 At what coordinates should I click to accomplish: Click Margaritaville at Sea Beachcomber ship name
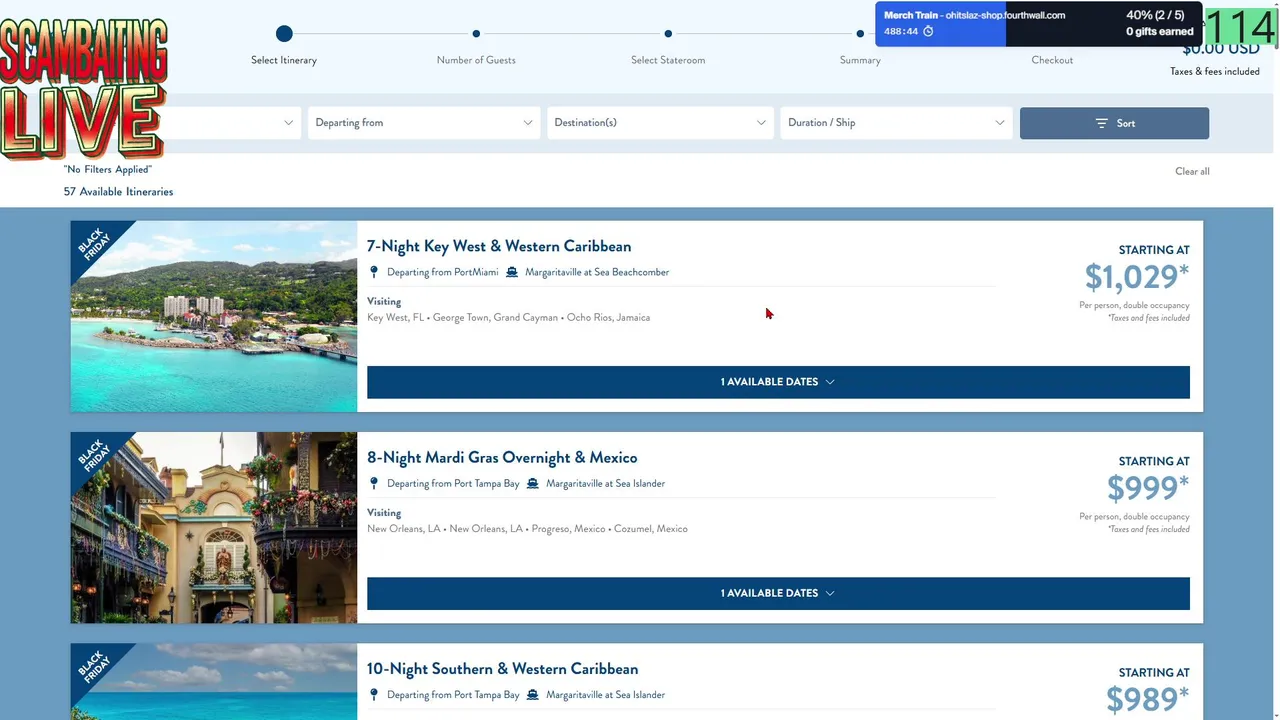click(597, 272)
